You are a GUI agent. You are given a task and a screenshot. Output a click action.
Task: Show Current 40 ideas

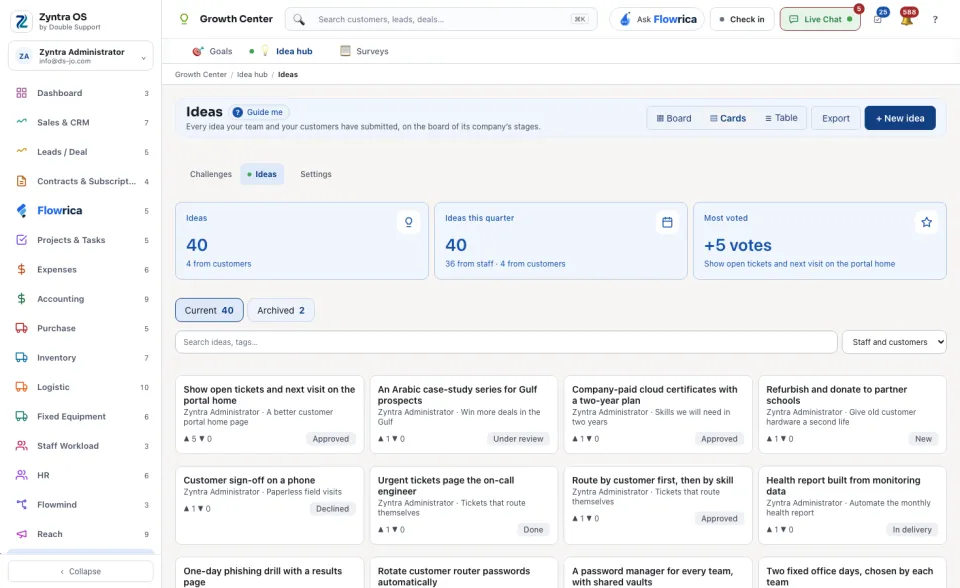209,311
